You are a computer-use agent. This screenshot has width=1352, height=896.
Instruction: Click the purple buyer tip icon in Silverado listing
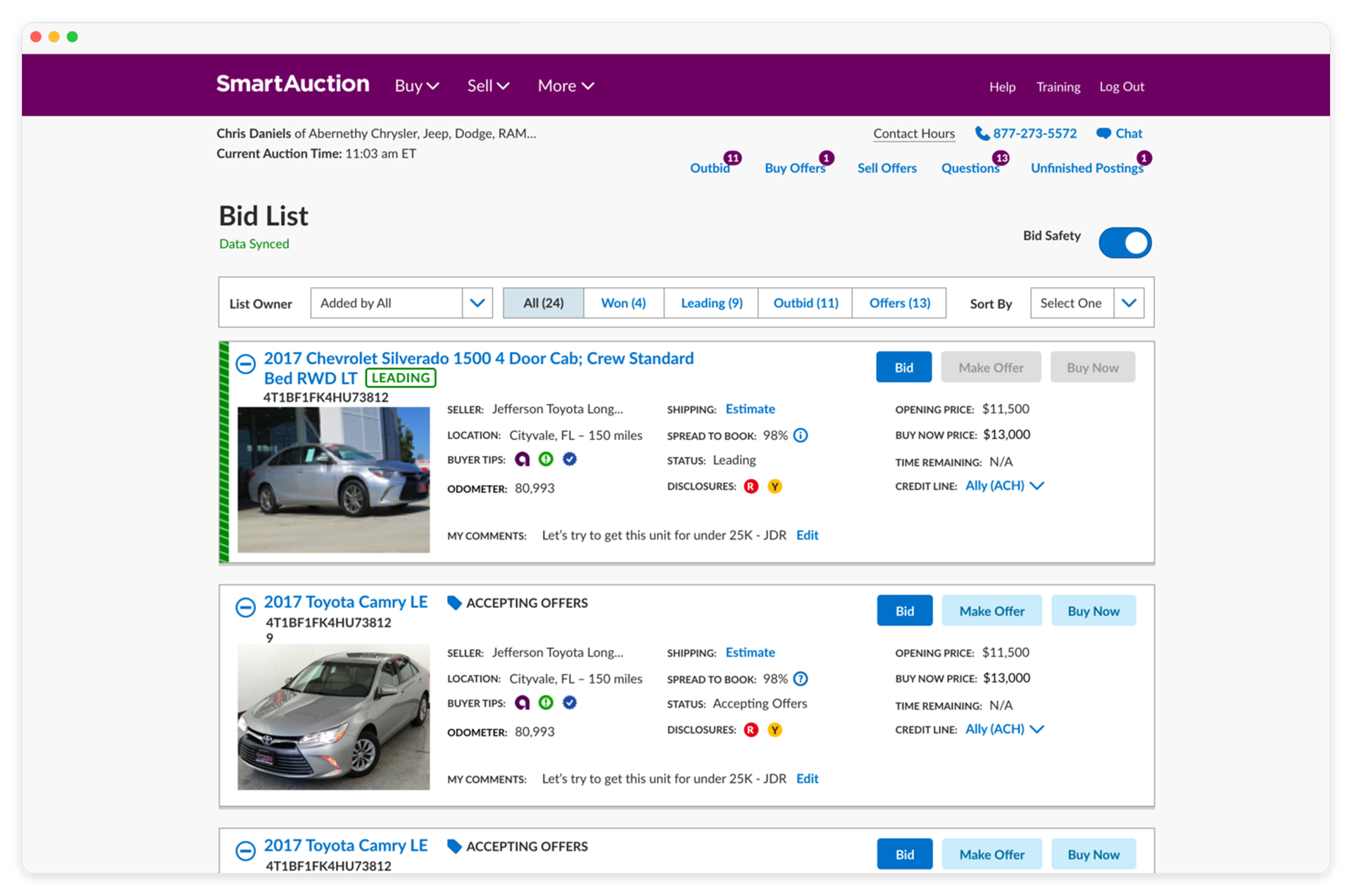coord(522,460)
